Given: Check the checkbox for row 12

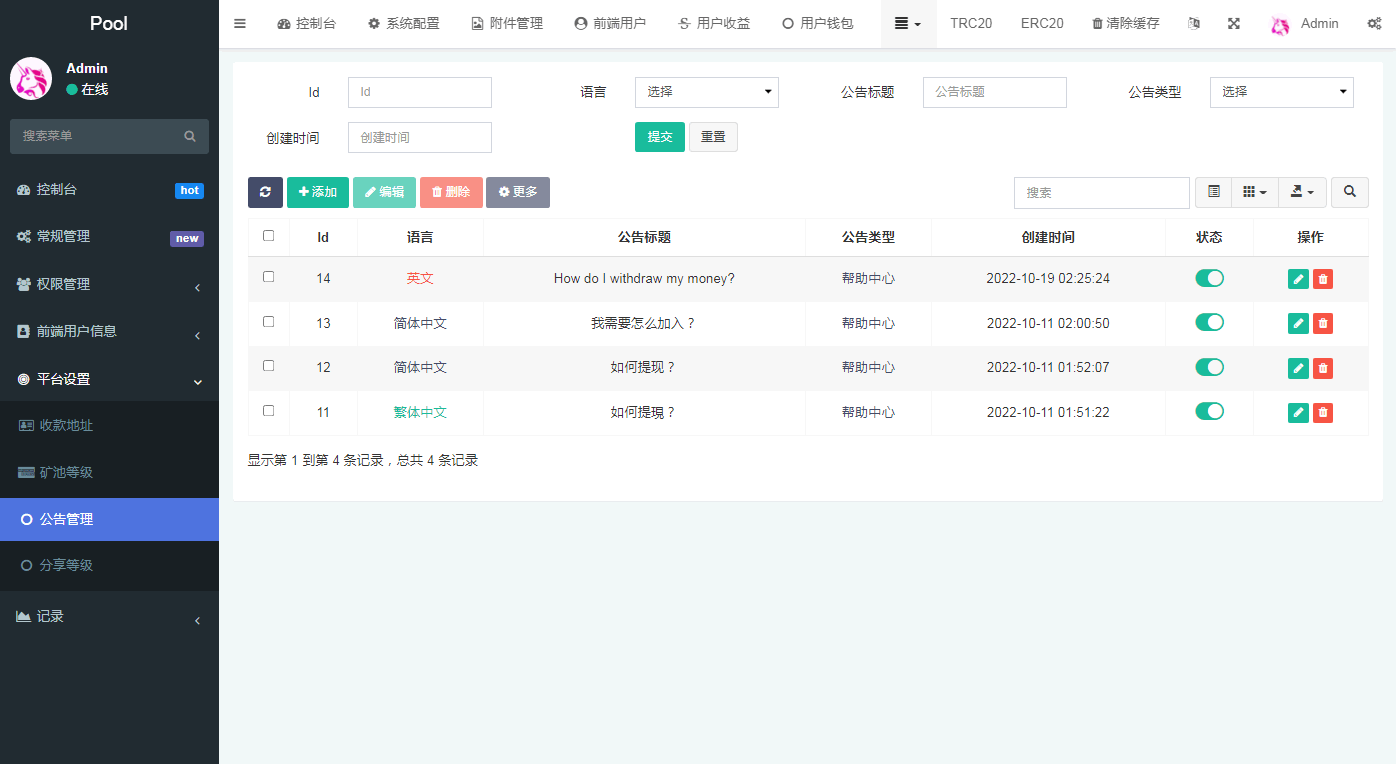Looking at the screenshot, I should pos(268,366).
